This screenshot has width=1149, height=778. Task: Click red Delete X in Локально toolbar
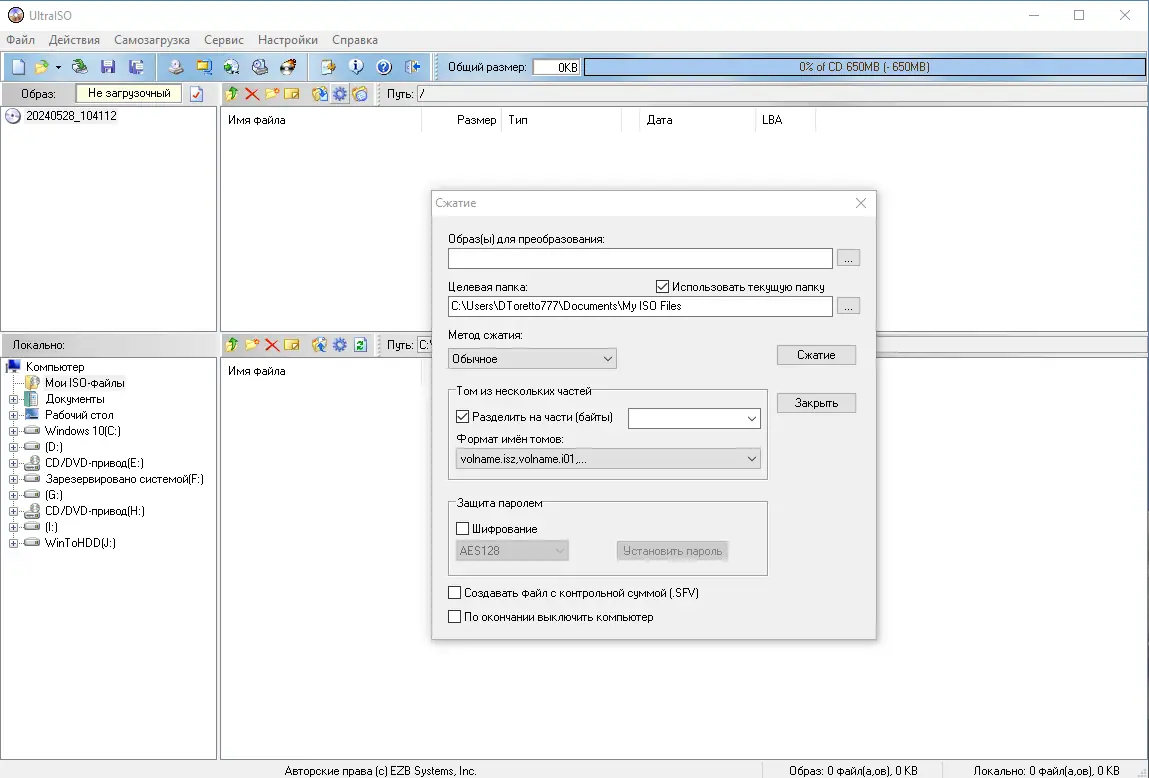272,344
